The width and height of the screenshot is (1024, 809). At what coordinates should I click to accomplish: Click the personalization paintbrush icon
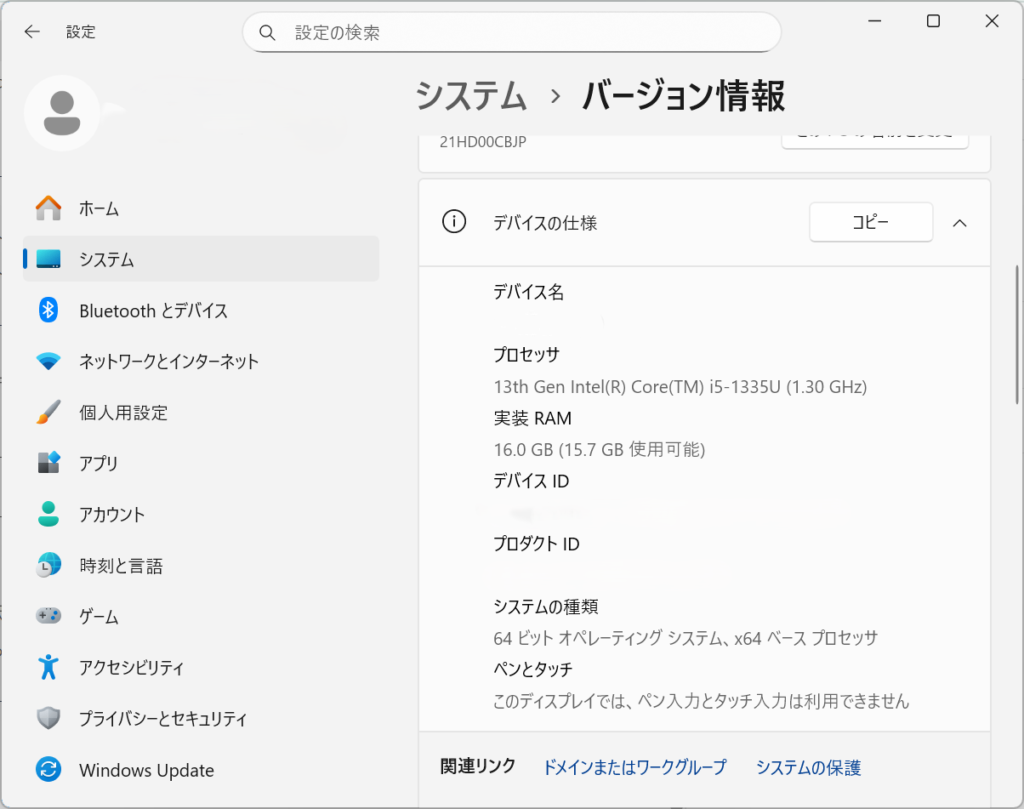(48, 412)
